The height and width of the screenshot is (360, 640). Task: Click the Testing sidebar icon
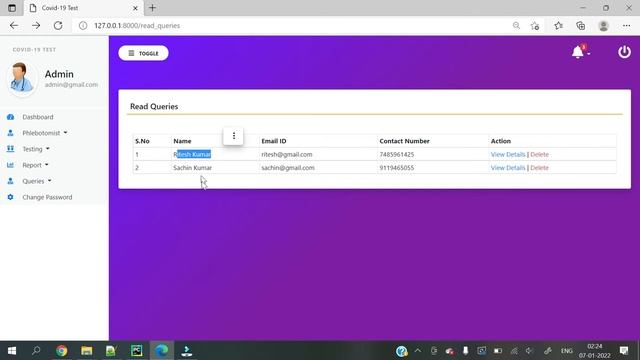click(11, 149)
